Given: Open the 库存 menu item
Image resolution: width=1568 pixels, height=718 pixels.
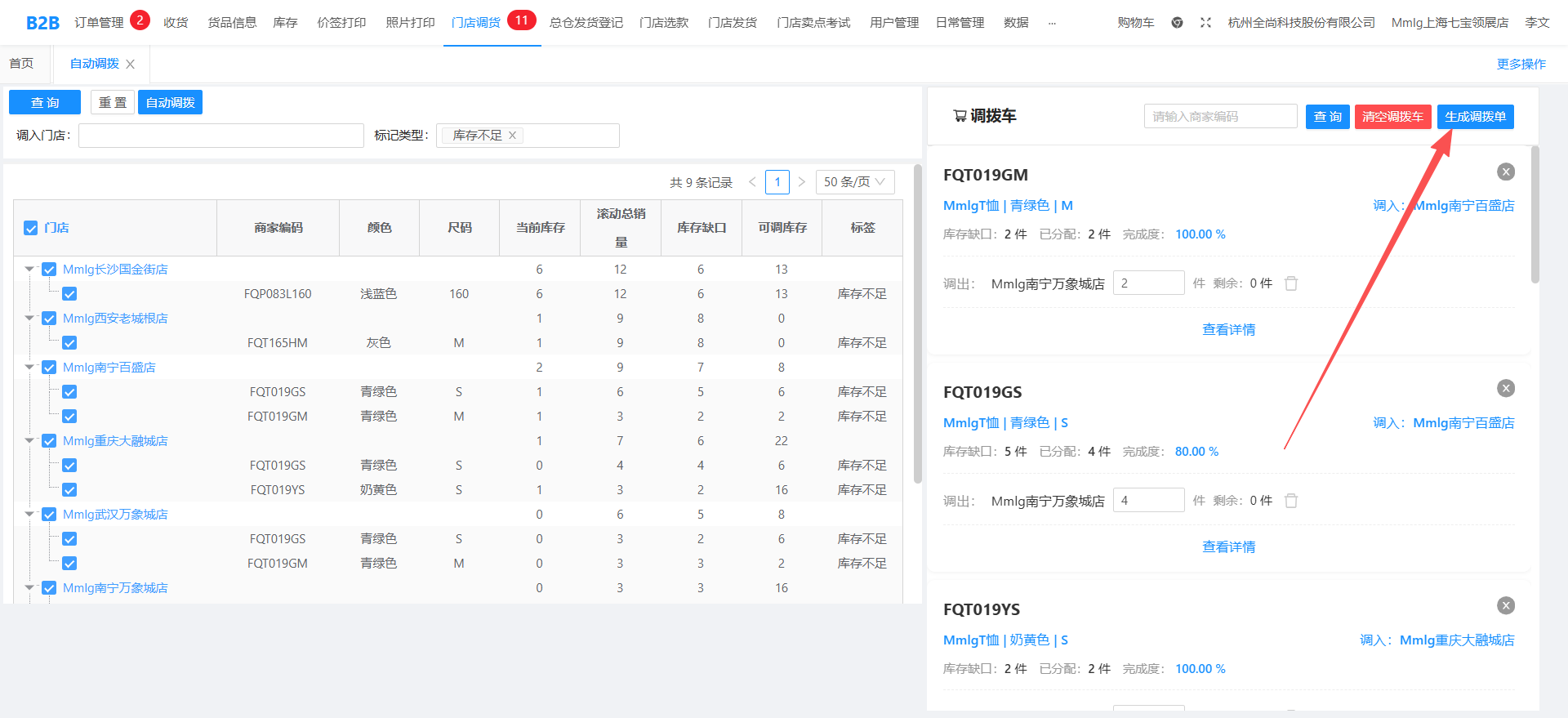Looking at the screenshot, I should pyautogui.click(x=285, y=23).
